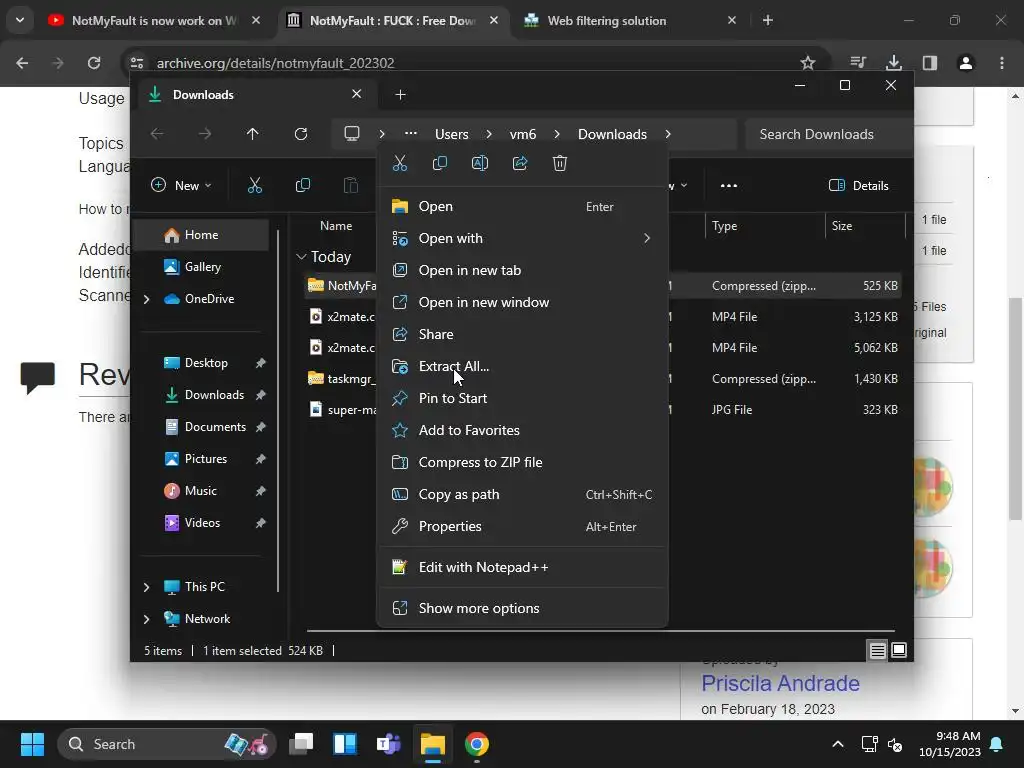The height and width of the screenshot is (768, 1024).
Task: Open Microsoft Teams from taskbar
Action: (389, 744)
